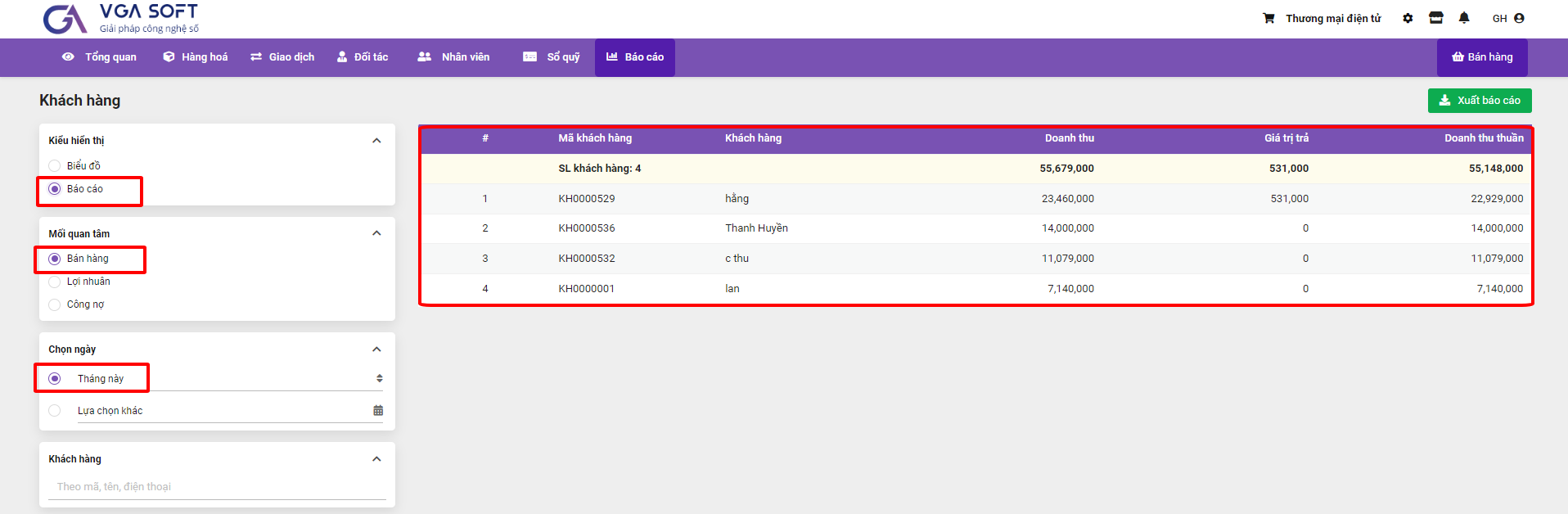Go to Tổng quan menu
Viewport: 1568px width, 514px height.
(x=99, y=57)
